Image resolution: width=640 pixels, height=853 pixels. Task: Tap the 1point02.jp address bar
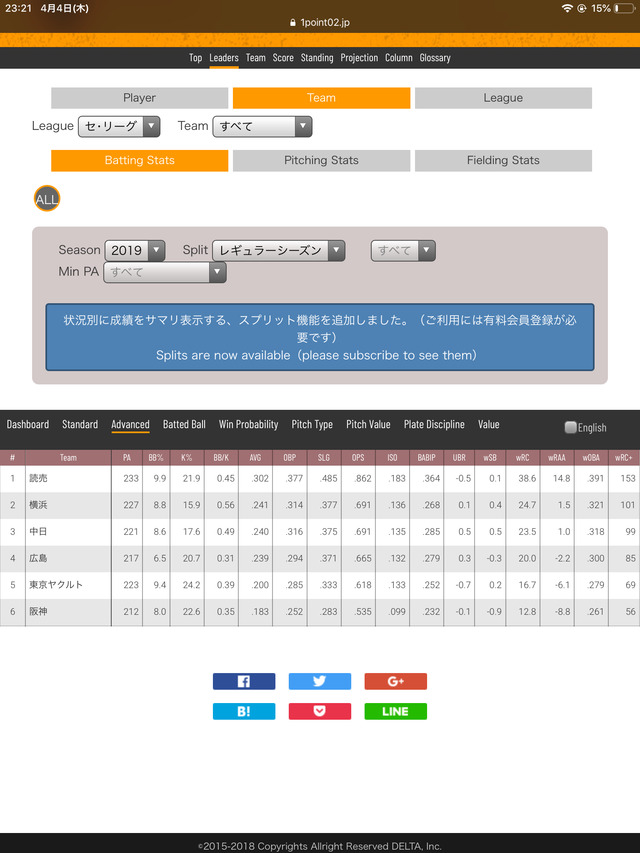coord(320,23)
